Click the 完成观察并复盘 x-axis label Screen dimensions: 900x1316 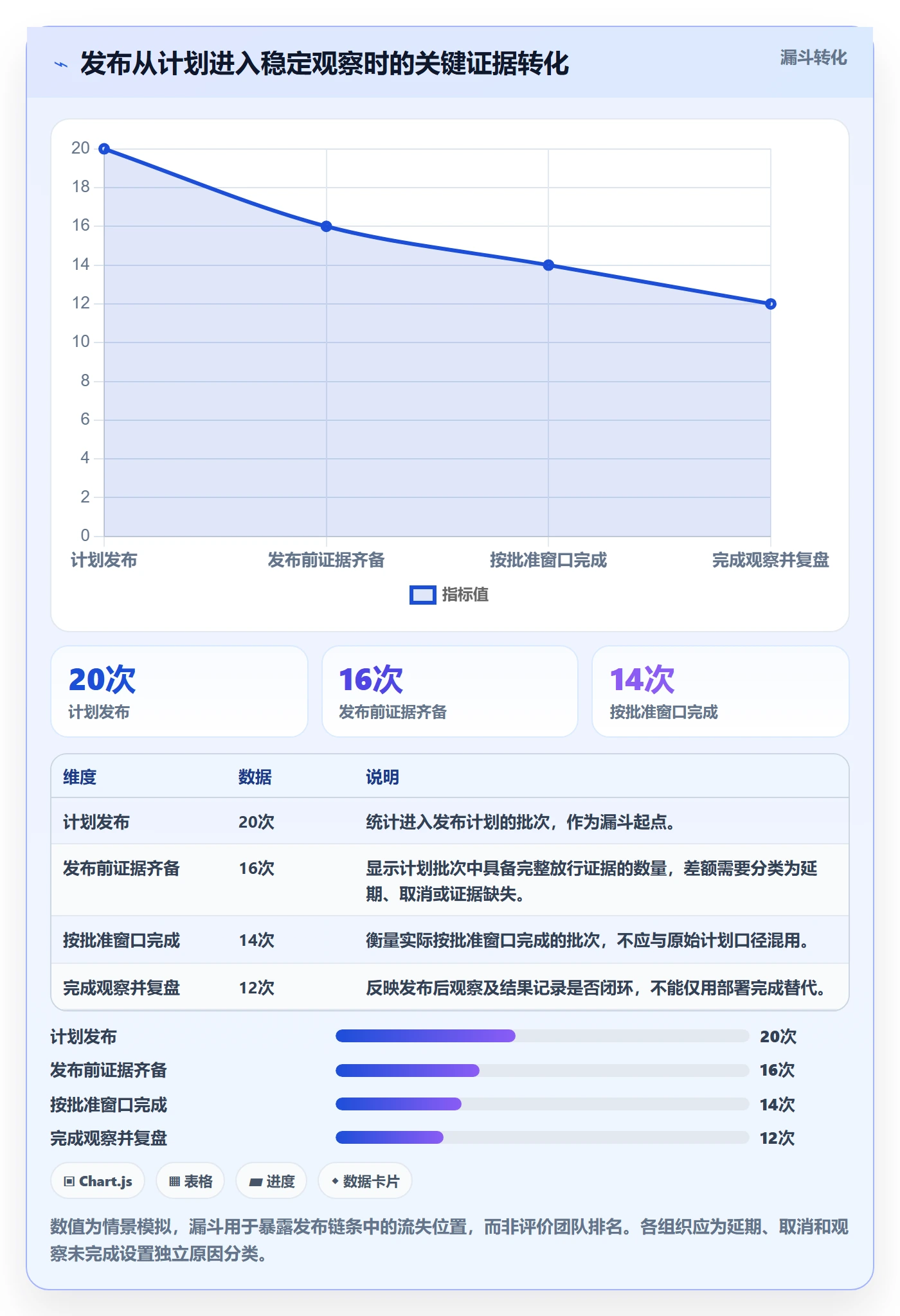[770, 560]
